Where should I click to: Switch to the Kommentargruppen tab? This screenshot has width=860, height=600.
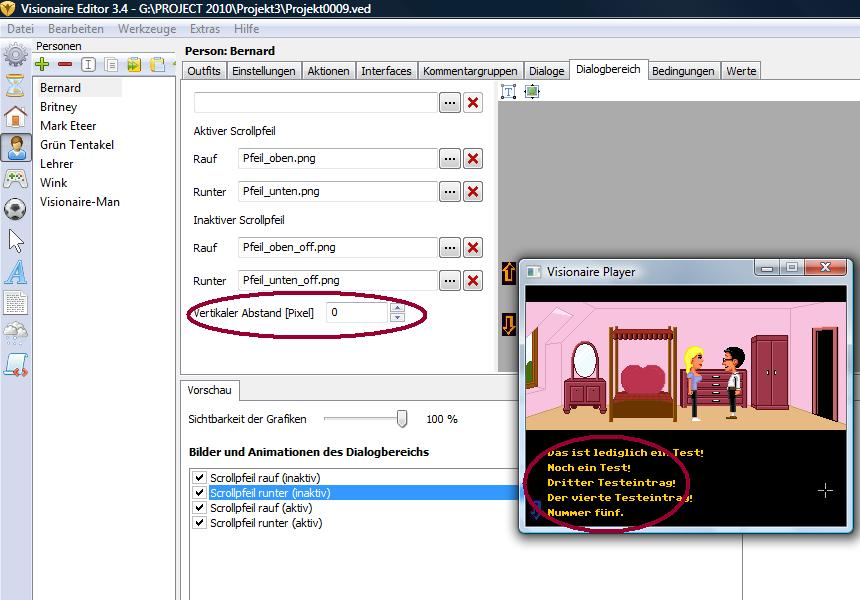click(x=470, y=71)
